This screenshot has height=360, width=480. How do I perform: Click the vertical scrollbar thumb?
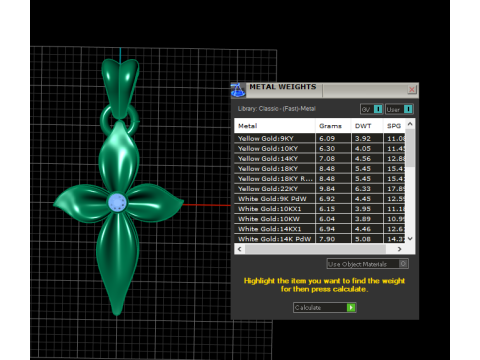[x=410, y=148]
